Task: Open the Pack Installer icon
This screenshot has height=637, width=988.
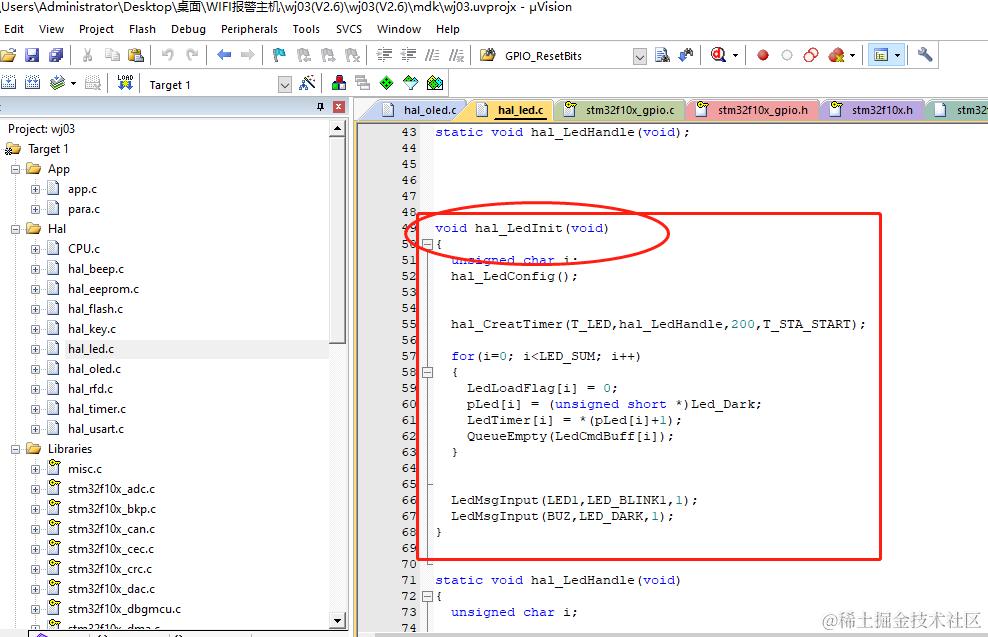Action: point(435,83)
